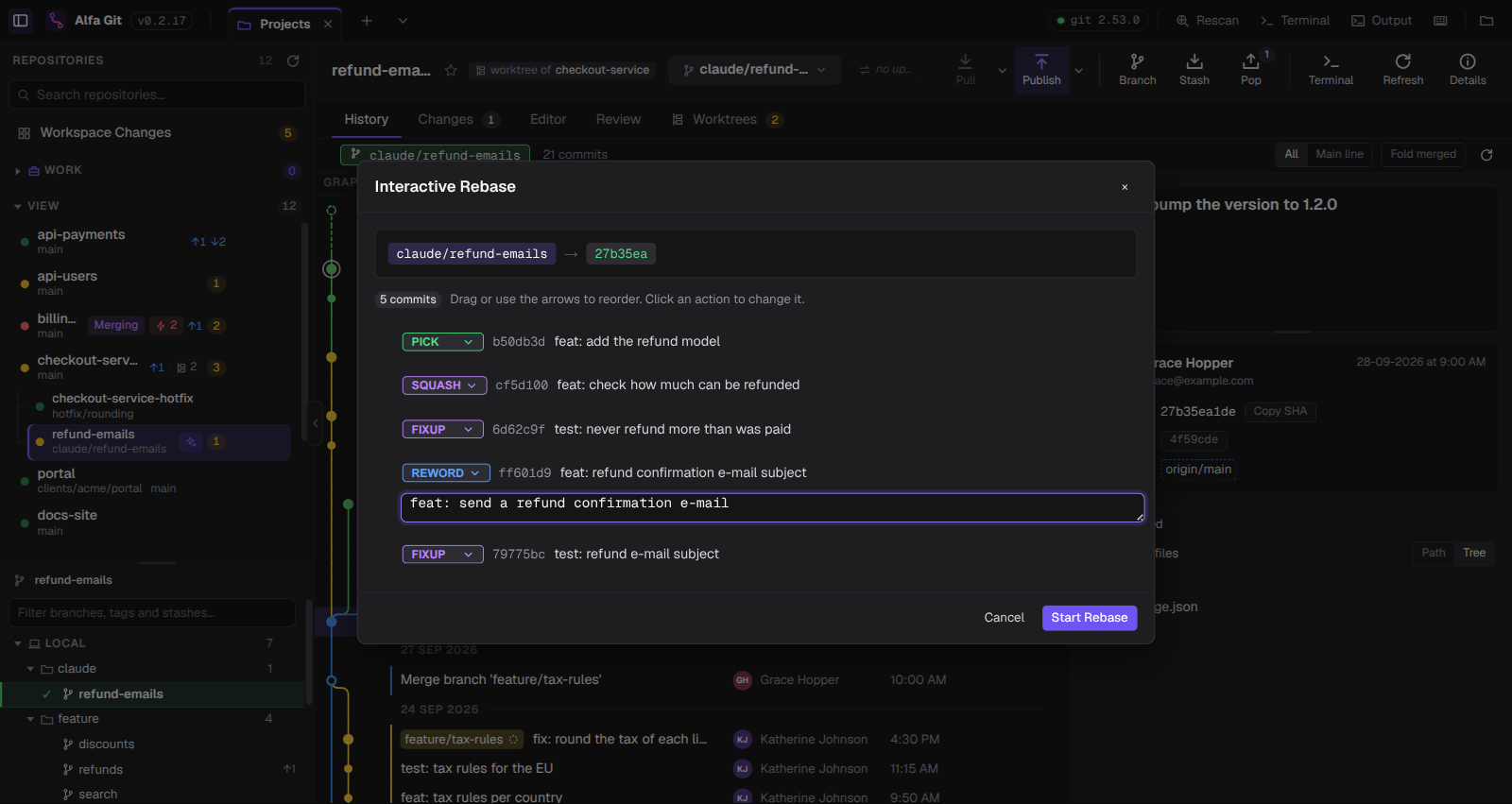Viewport: 1512px width, 804px height.
Task: Change the SQUASH action for cf5d100
Action: (444, 385)
